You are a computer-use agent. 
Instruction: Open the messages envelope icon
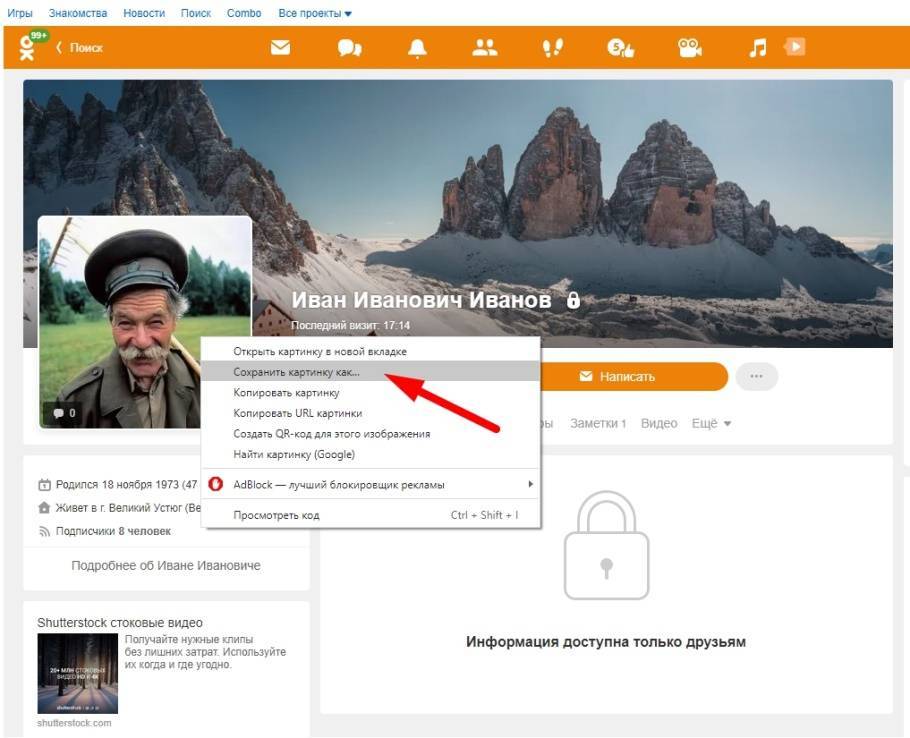280,47
